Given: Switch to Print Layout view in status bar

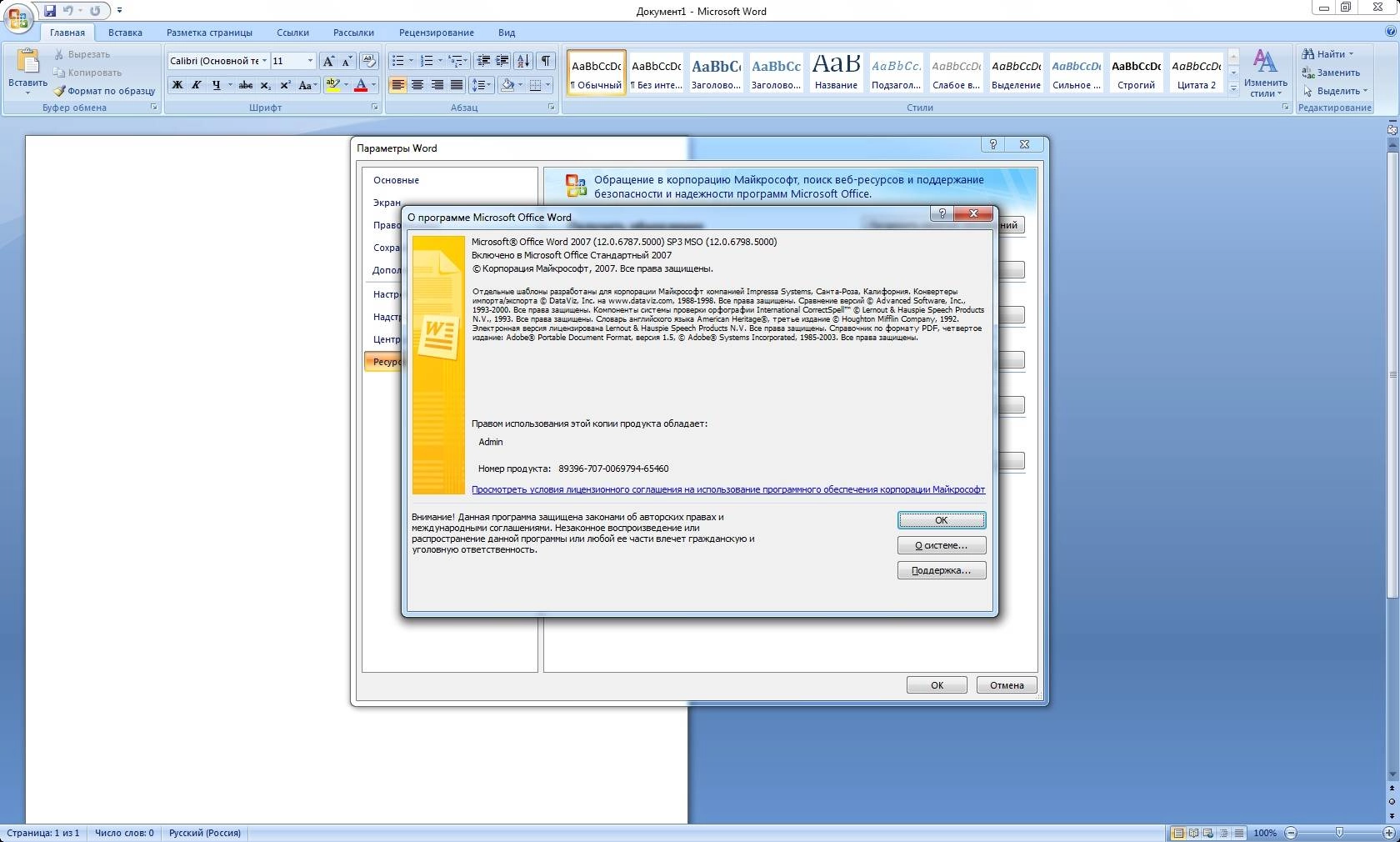Looking at the screenshot, I should [1178, 833].
